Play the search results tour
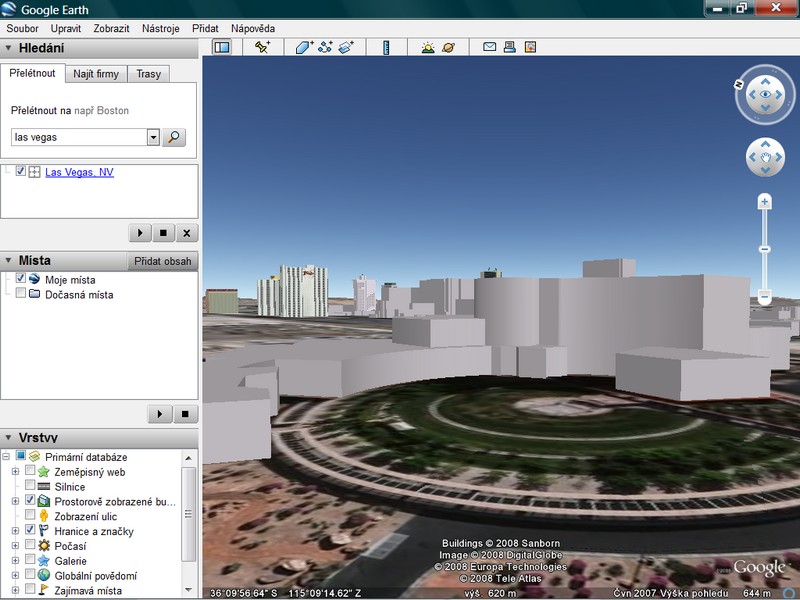Viewport: 800px width, 600px height. tap(140, 233)
